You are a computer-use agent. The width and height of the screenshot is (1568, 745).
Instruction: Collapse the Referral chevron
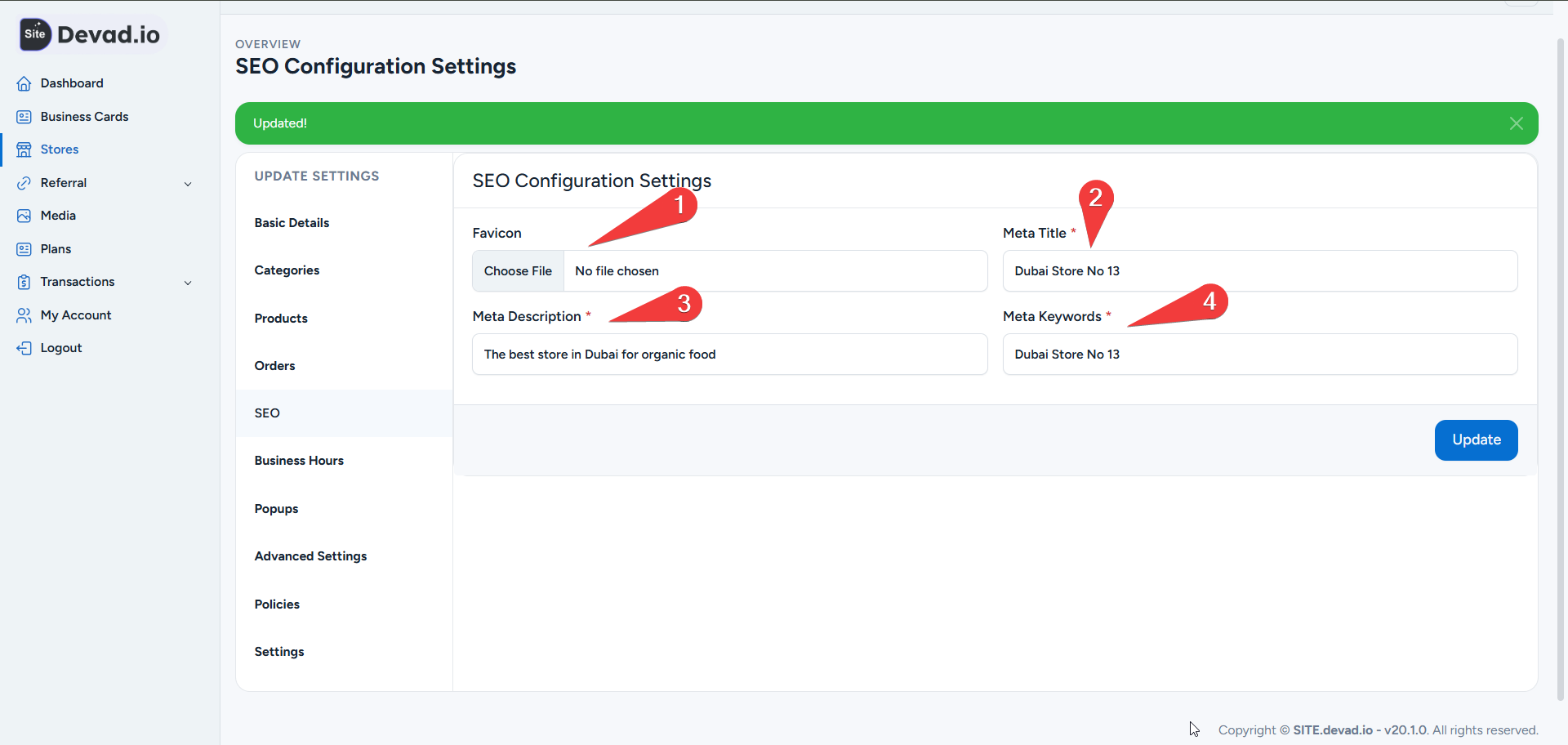(189, 183)
